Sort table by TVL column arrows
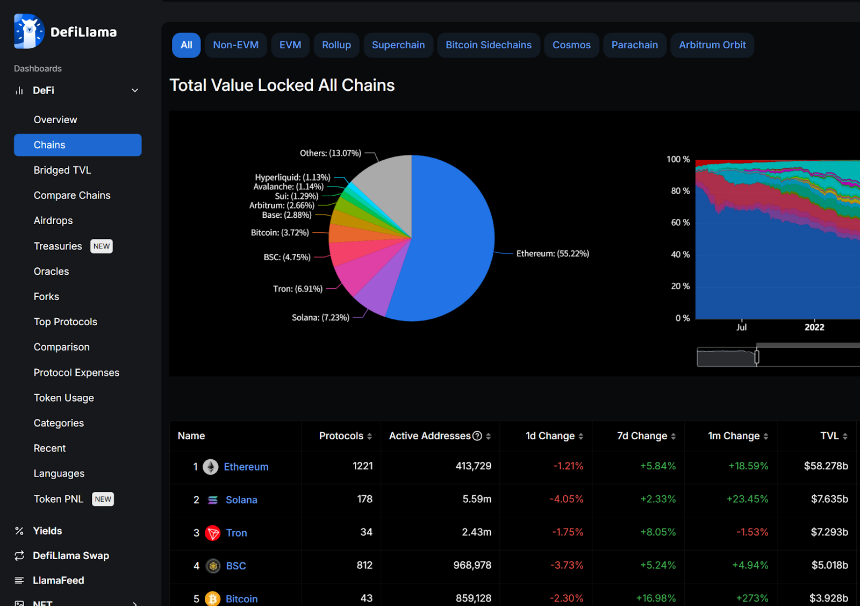 [845, 437]
